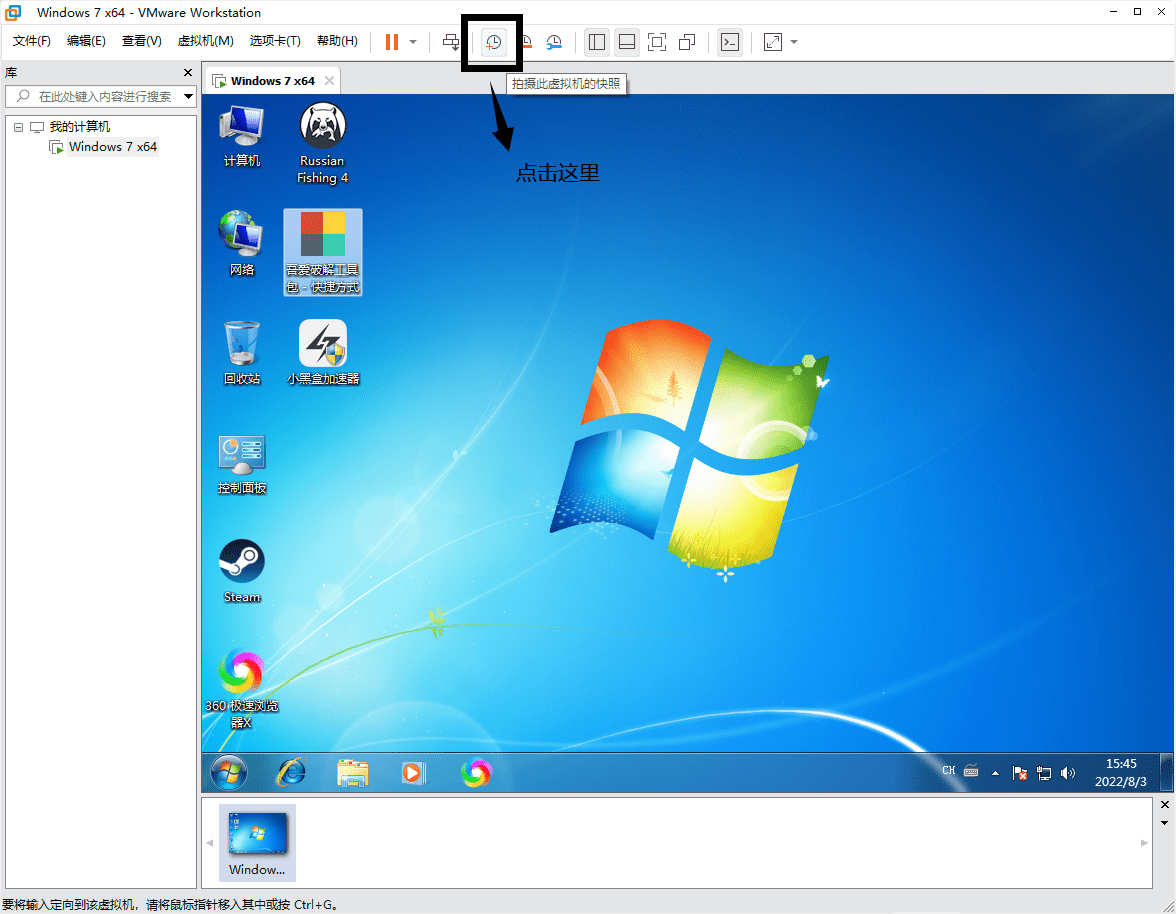This screenshot has height=914, width=1176.
Task: Open Windows Media Player from the taskbar
Action: 413,773
